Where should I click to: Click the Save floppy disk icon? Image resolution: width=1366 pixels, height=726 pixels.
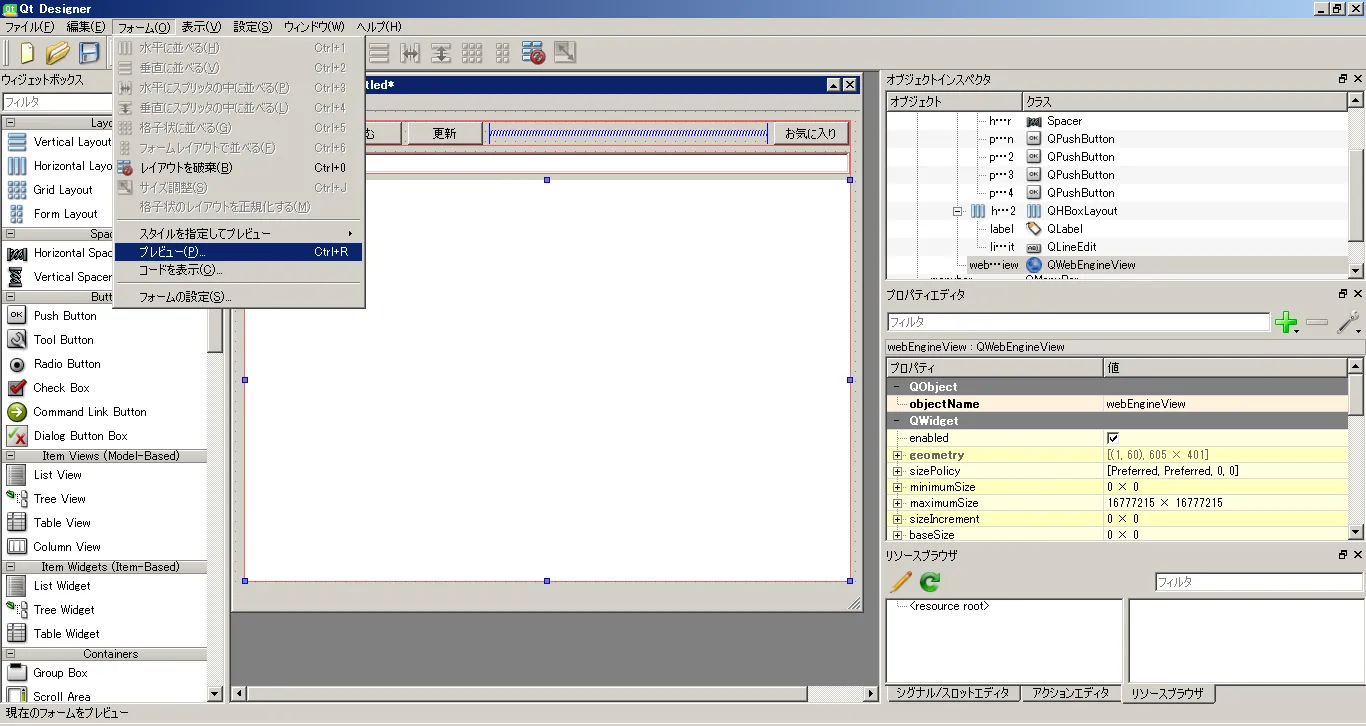click(x=89, y=53)
